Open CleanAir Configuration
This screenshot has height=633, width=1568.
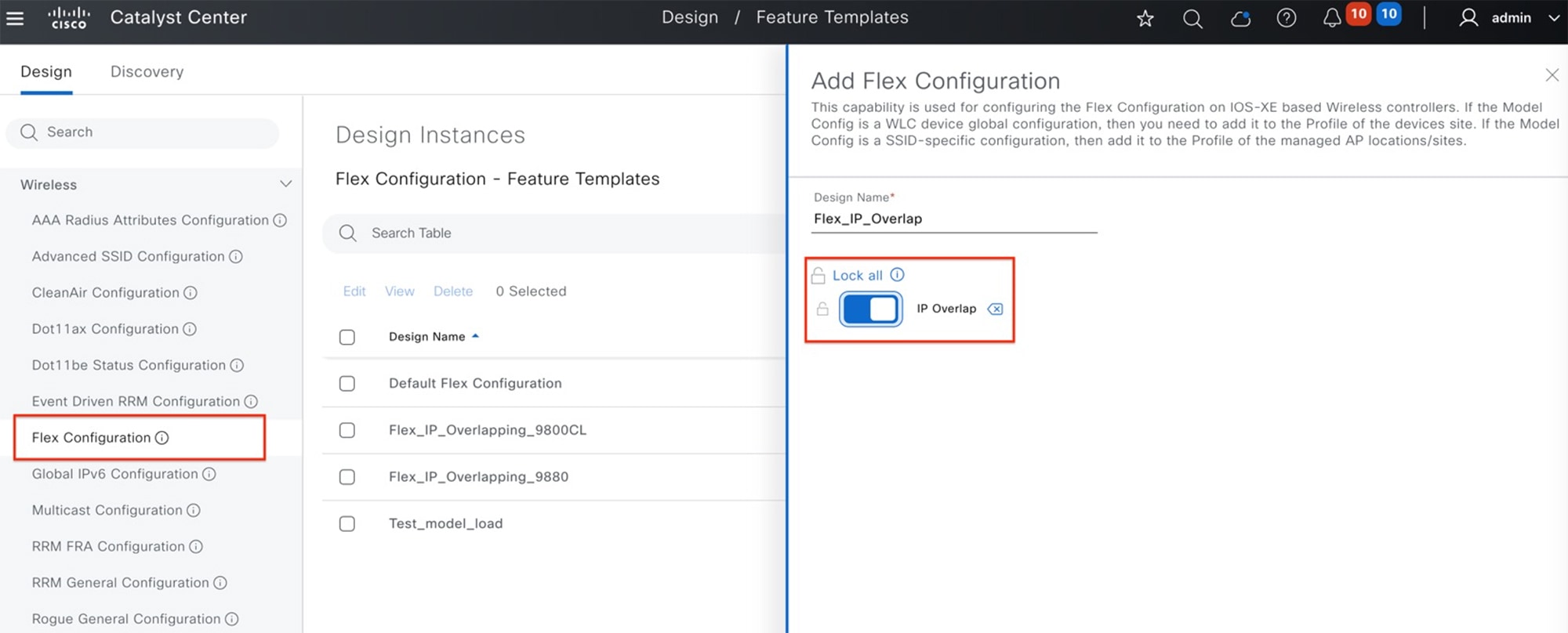point(105,292)
